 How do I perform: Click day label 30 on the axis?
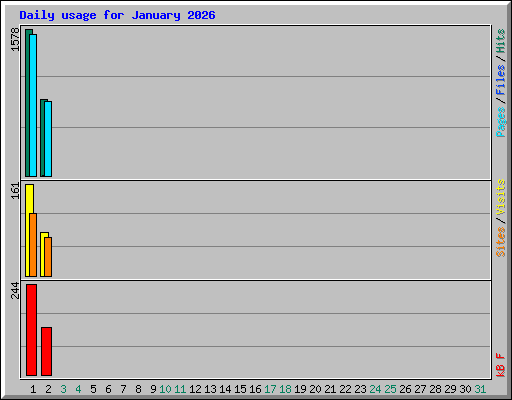tap(465, 389)
